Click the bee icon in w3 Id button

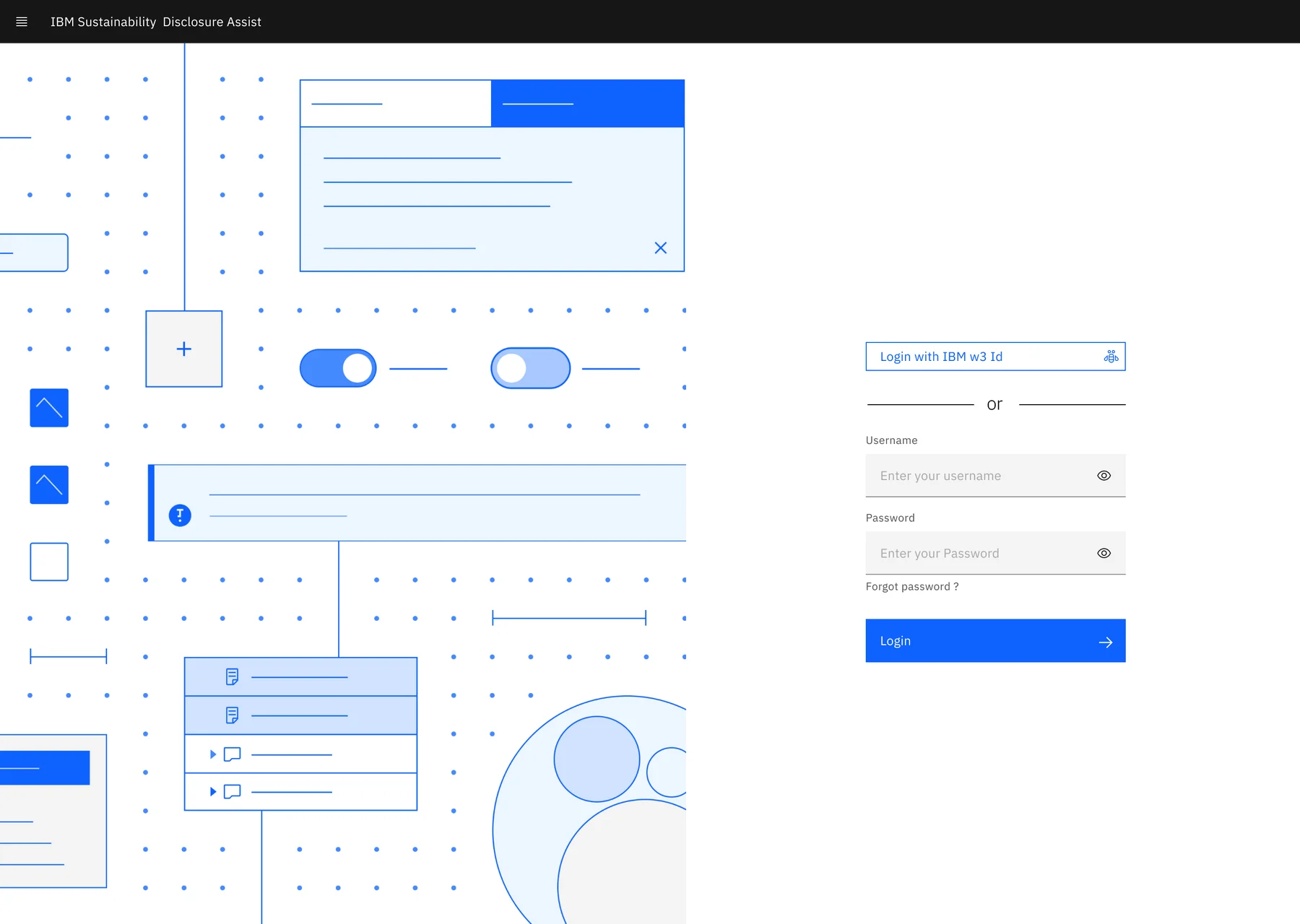(1111, 357)
